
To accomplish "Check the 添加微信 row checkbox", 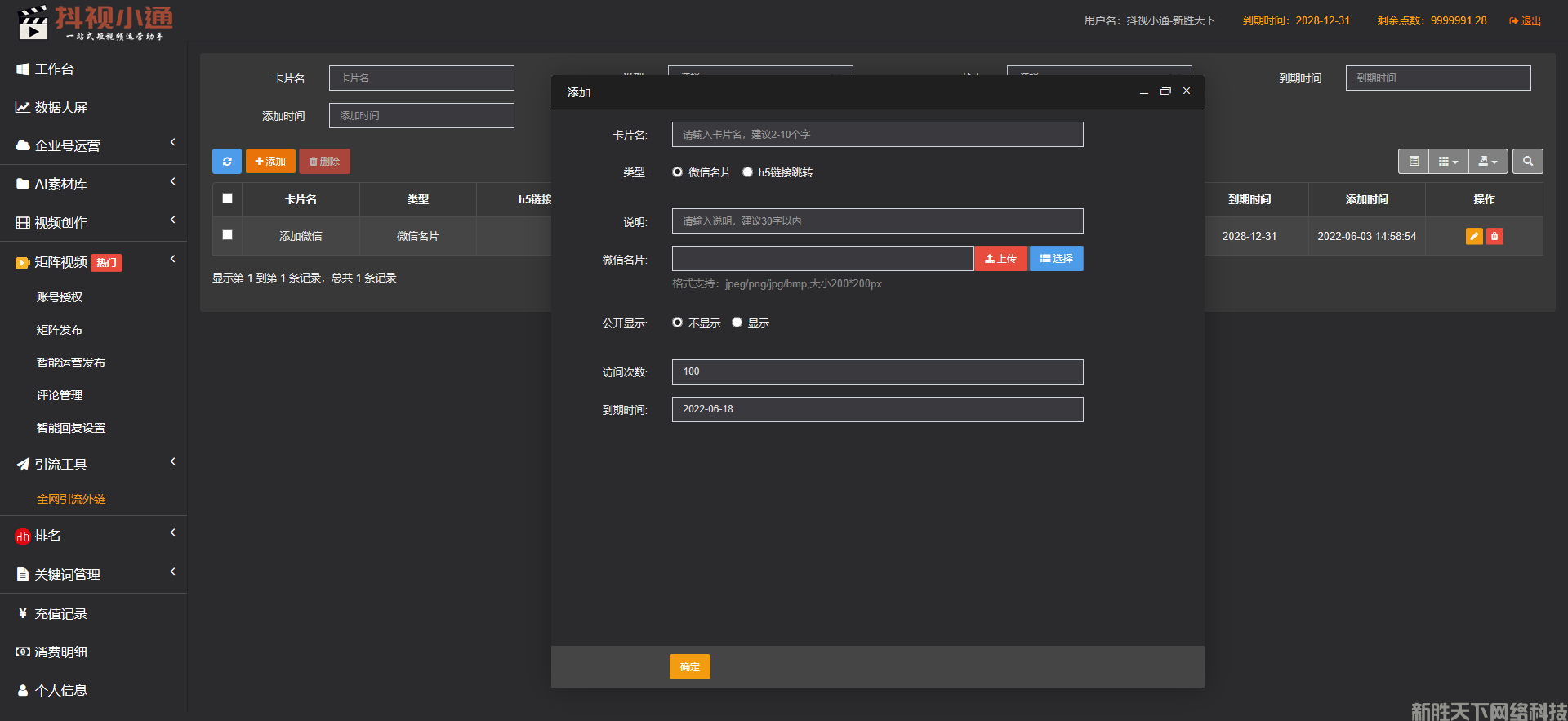I will point(228,235).
